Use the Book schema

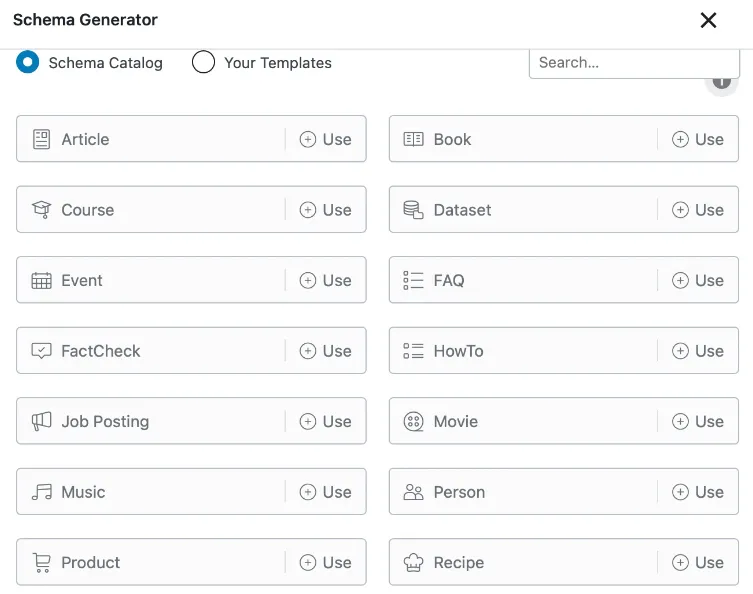tap(698, 139)
